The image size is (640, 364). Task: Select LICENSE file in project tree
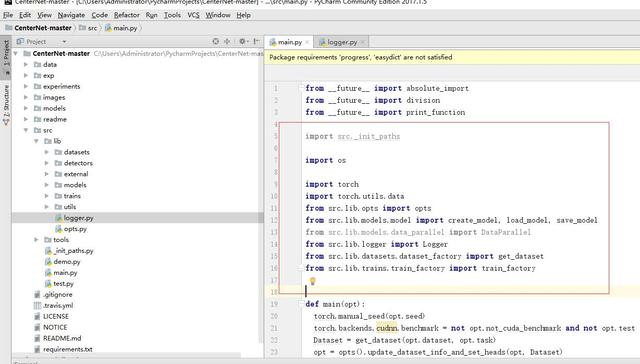click(x=56, y=316)
